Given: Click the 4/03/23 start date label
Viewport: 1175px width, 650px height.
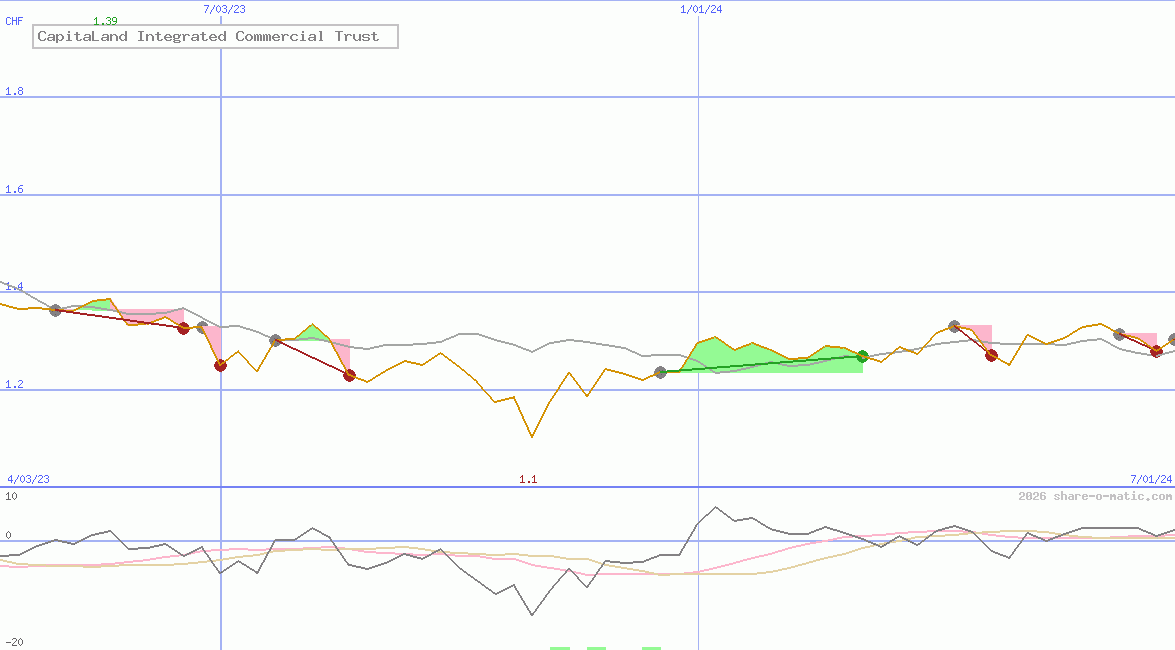Looking at the screenshot, I should click(28, 479).
